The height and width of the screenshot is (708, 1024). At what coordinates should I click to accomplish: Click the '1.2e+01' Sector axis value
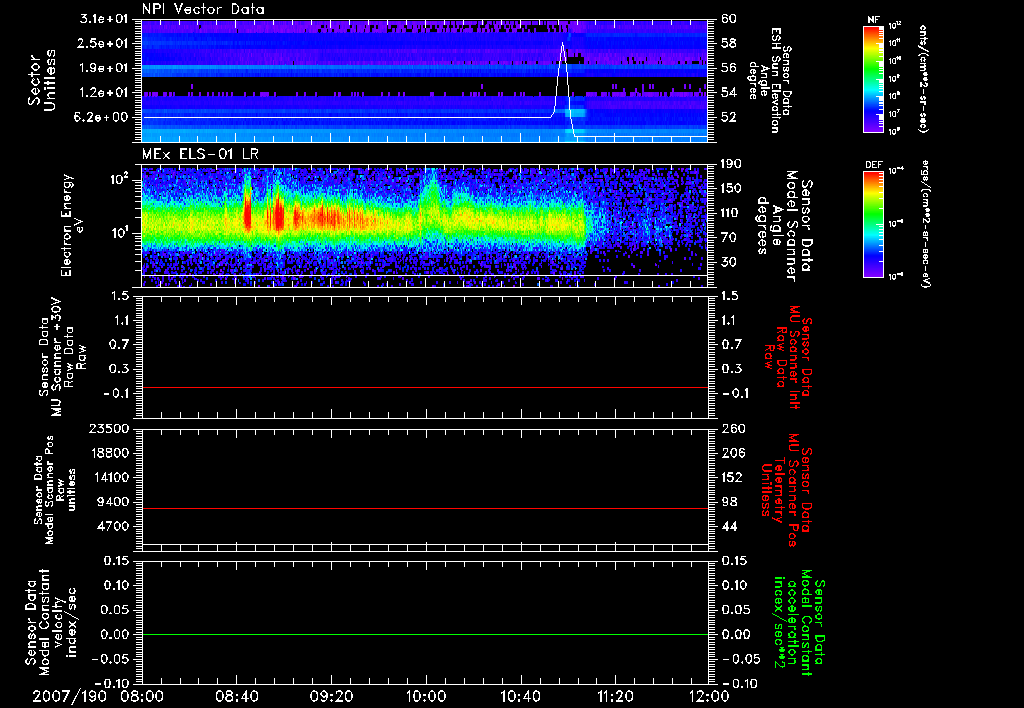tap(104, 93)
